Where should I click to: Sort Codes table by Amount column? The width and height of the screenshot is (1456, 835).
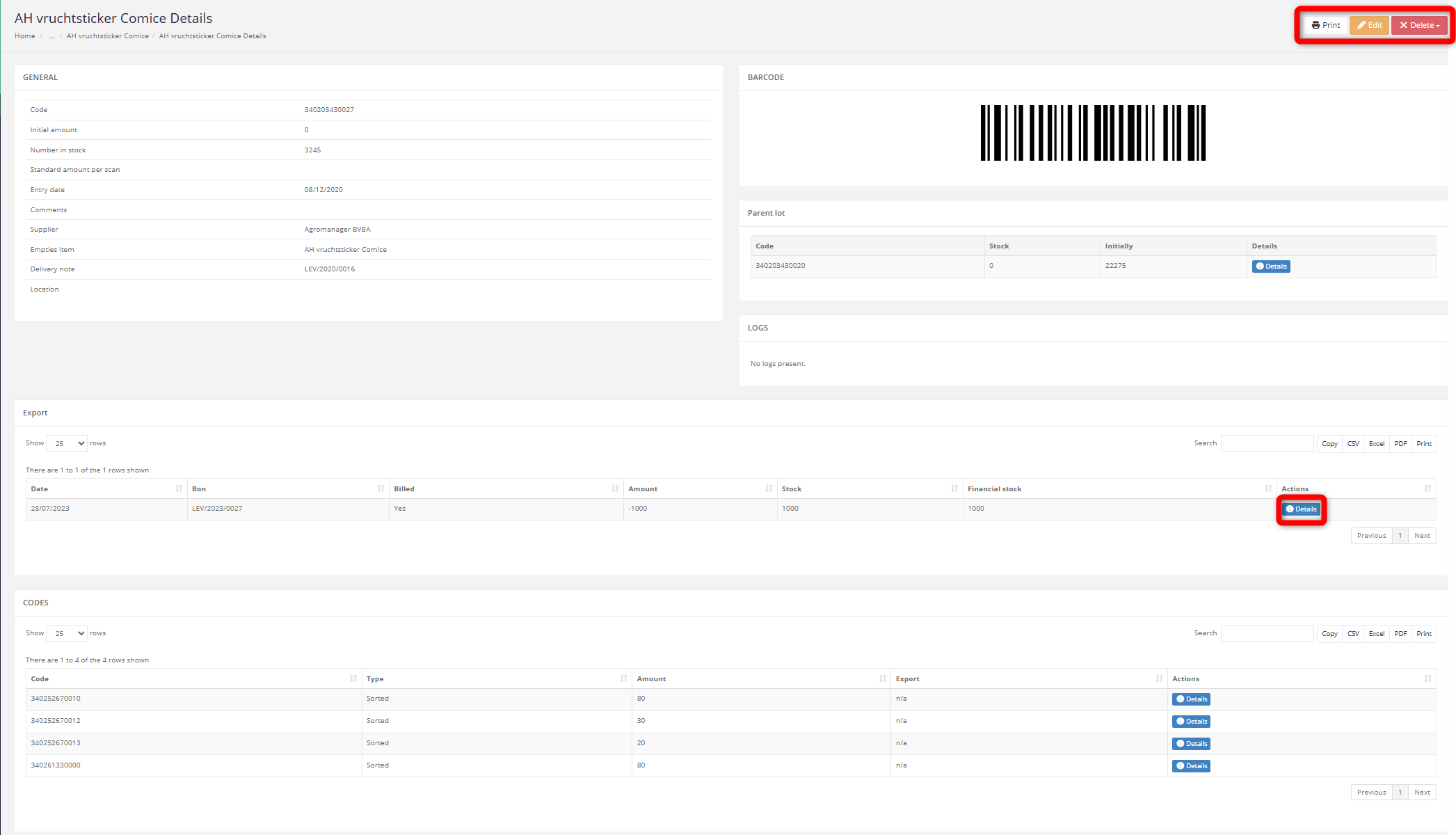[x=761, y=678]
